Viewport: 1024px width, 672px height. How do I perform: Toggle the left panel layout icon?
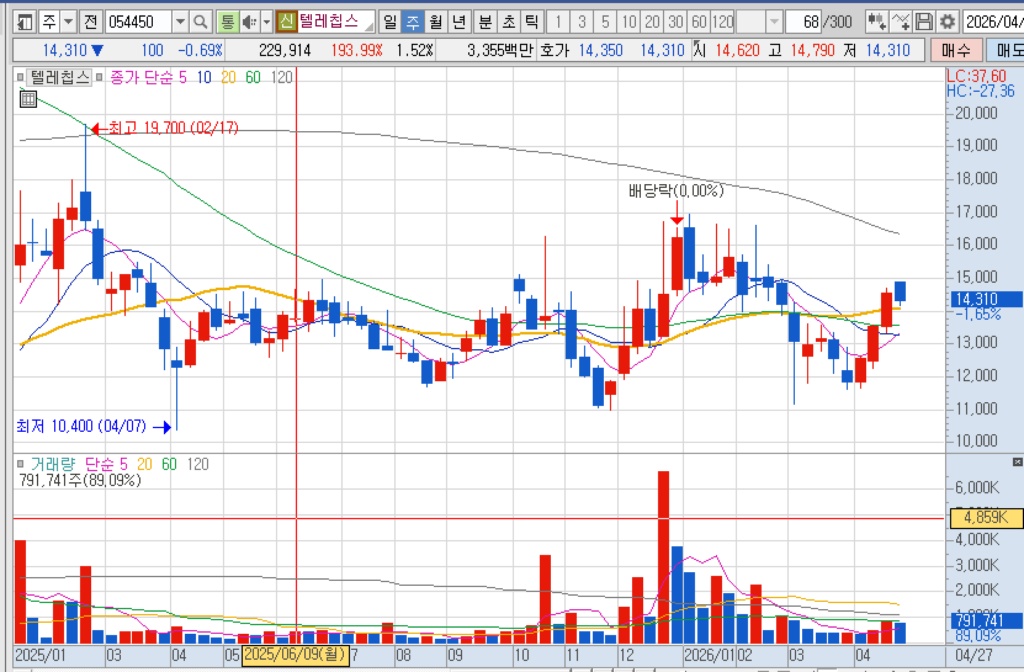point(24,22)
